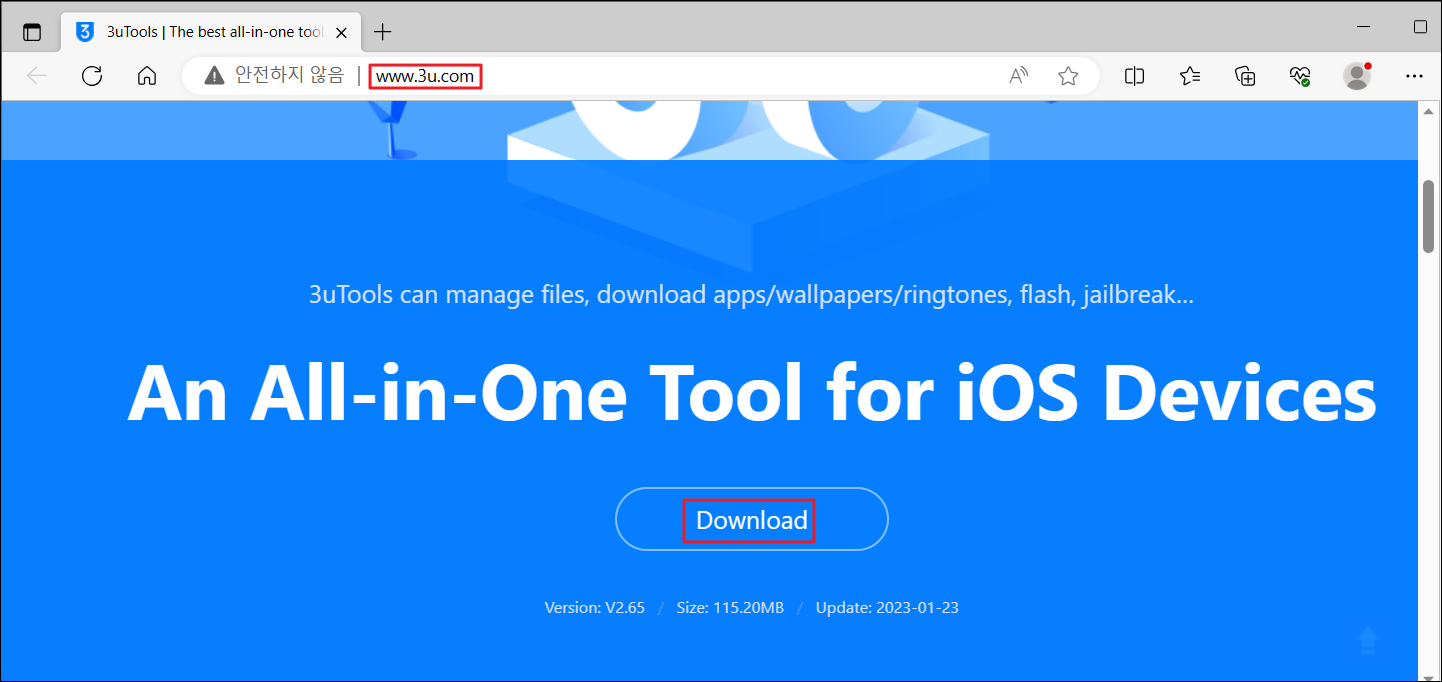Screen dimensions: 1442x682
Task: Click the www.3u.com address field
Action: coord(425,76)
